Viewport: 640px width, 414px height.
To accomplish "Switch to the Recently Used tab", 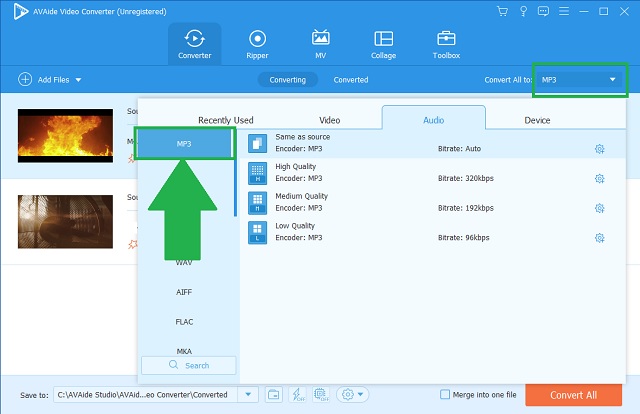I will (226, 120).
